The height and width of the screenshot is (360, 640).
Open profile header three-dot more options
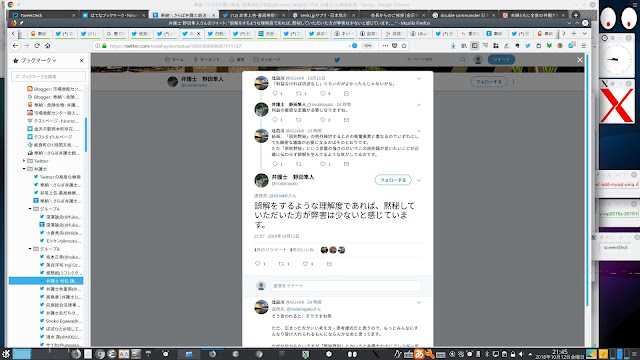click(x=513, y=82)
